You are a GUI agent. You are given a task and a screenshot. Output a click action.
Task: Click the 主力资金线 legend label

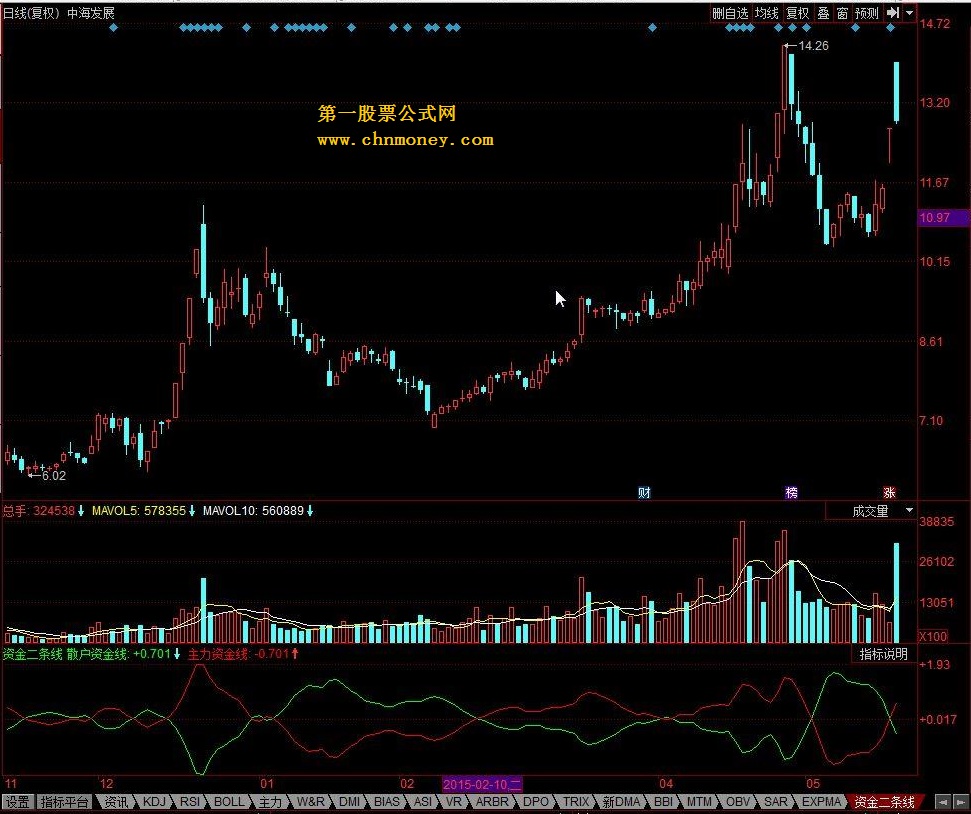[218, 654]
